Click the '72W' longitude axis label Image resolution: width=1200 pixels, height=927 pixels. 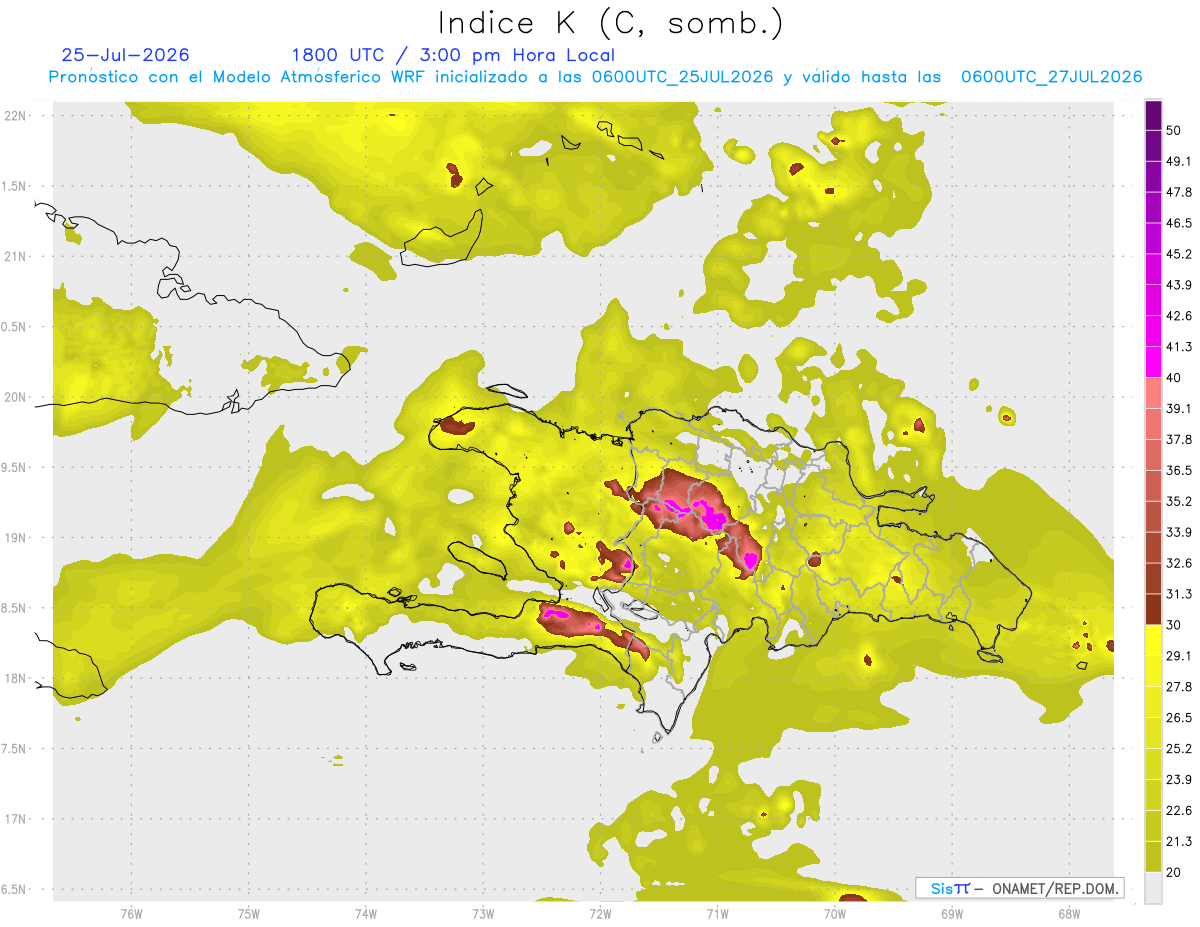[x=600, y=913]
